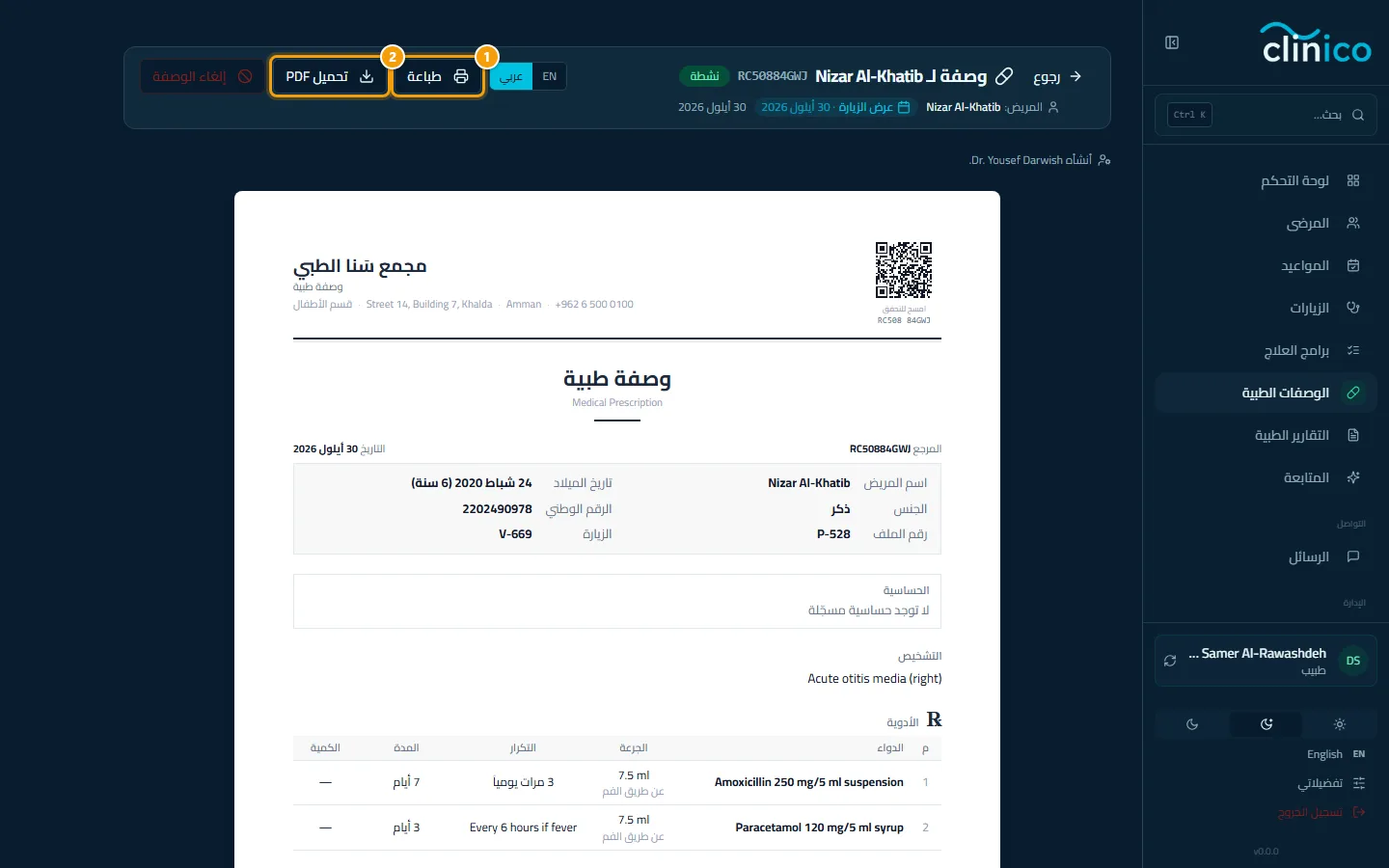Viewport: 1389px width, 868px height.
Task: Click reference RC50884GWJ in the header bar
Action: 773,76
